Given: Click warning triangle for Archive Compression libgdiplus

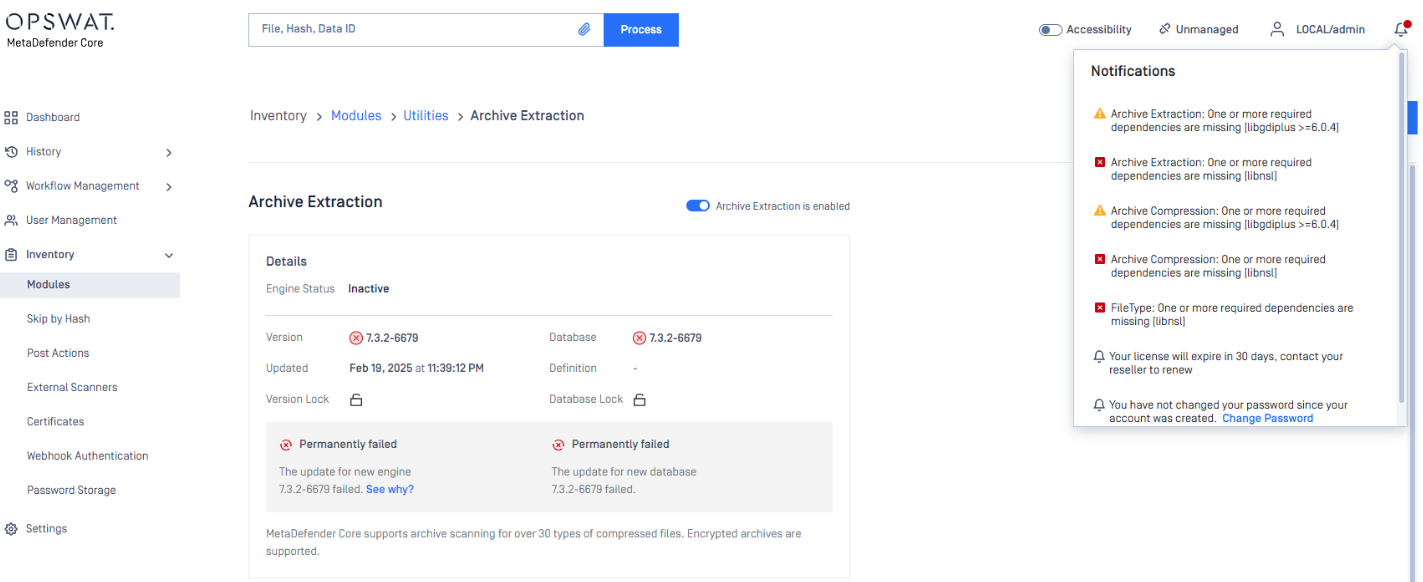Looking at the screenshot, I should point(1100,211).
